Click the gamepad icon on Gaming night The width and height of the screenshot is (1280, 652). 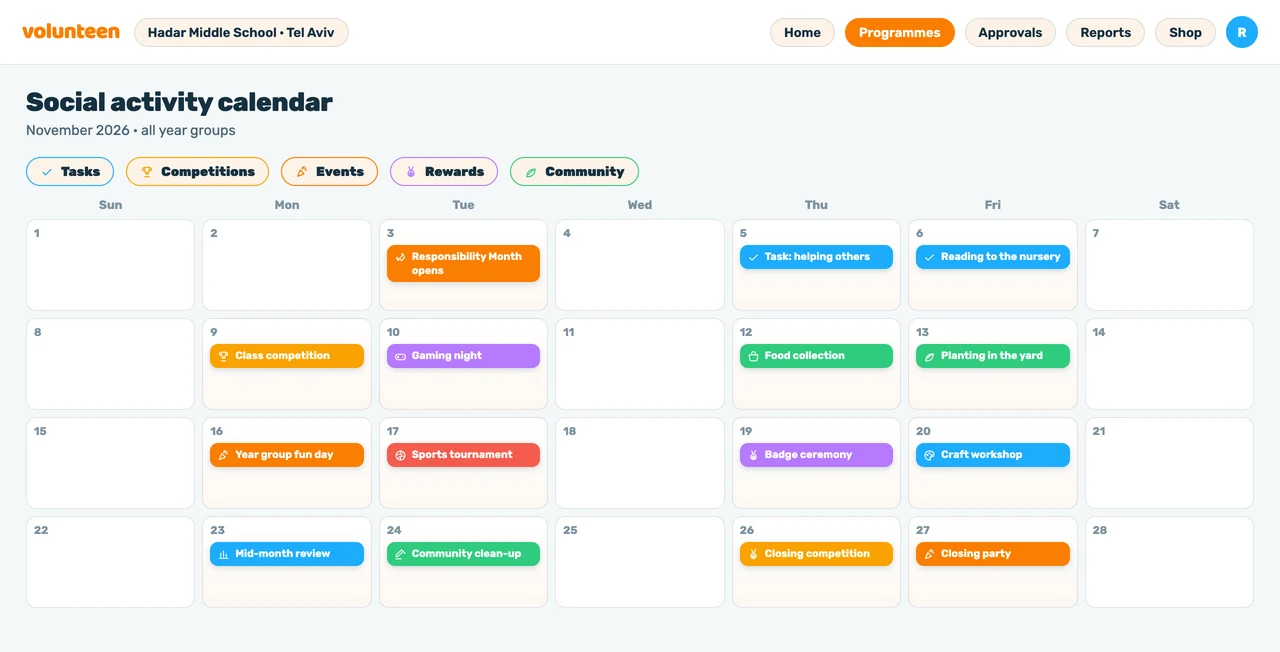click(401, 356)
